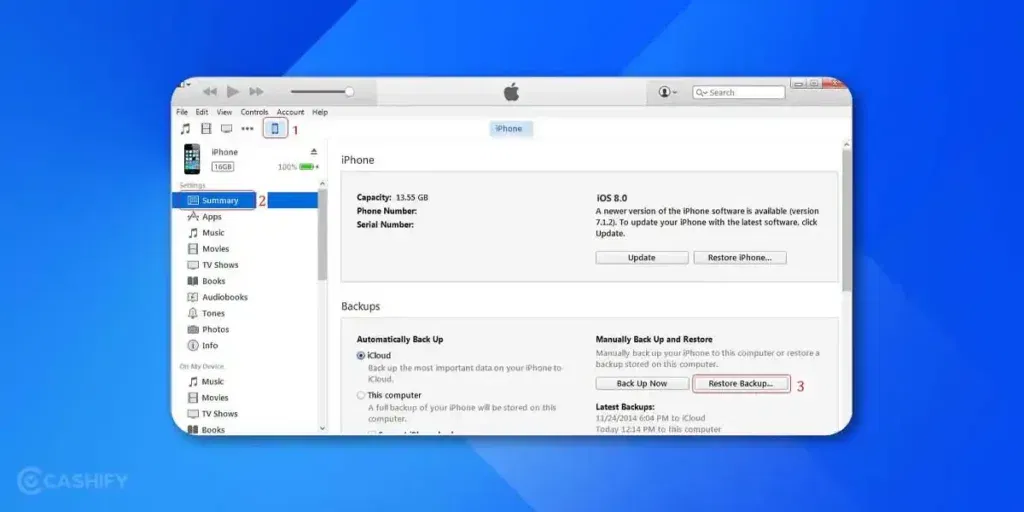Click the sidebar scroll down arrow

coord(322,428)
